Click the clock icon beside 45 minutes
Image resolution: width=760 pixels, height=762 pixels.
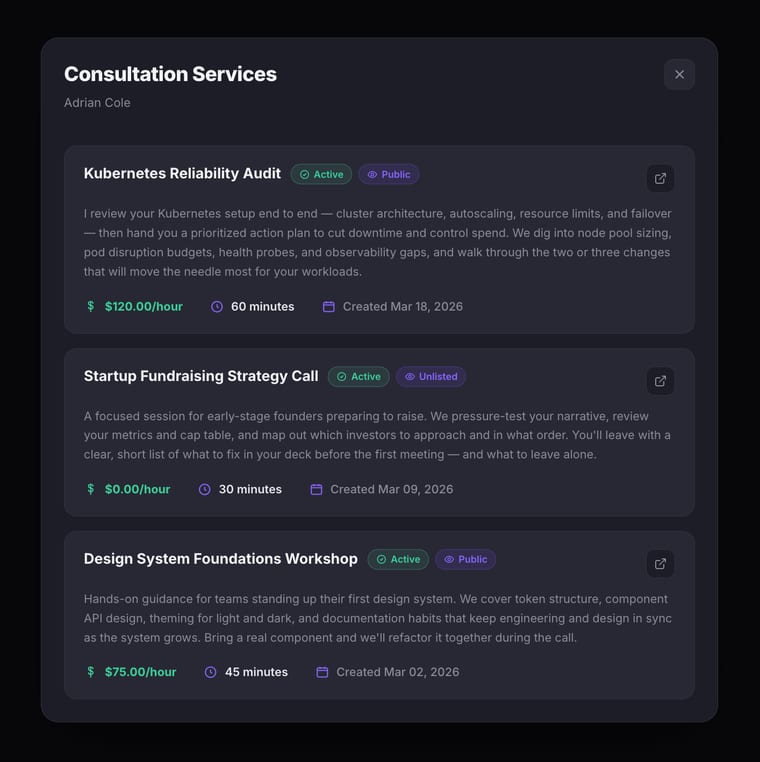210,672
